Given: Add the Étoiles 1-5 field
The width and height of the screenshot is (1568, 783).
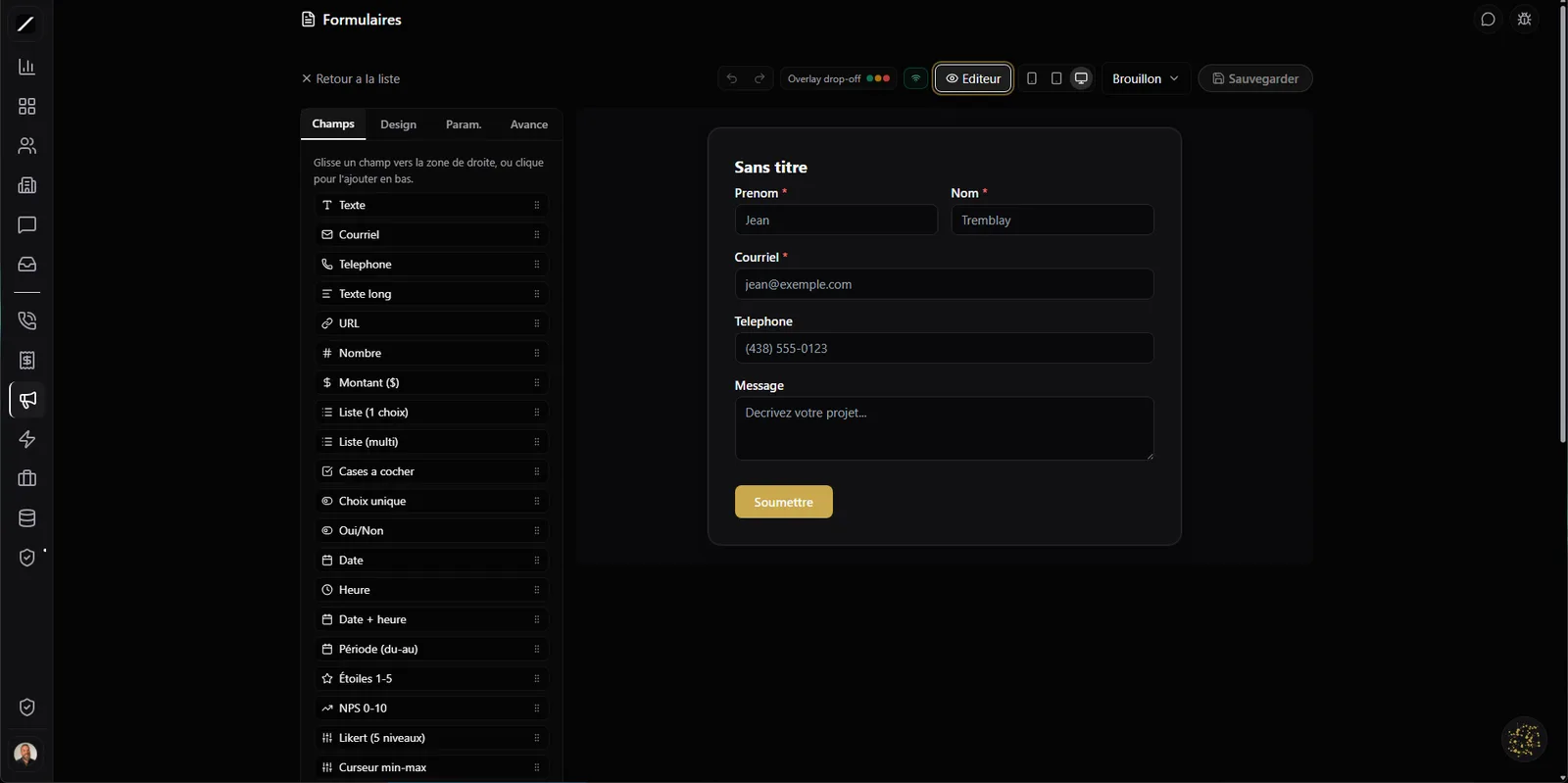Looking at the screenshot, I should pos(431,678).
